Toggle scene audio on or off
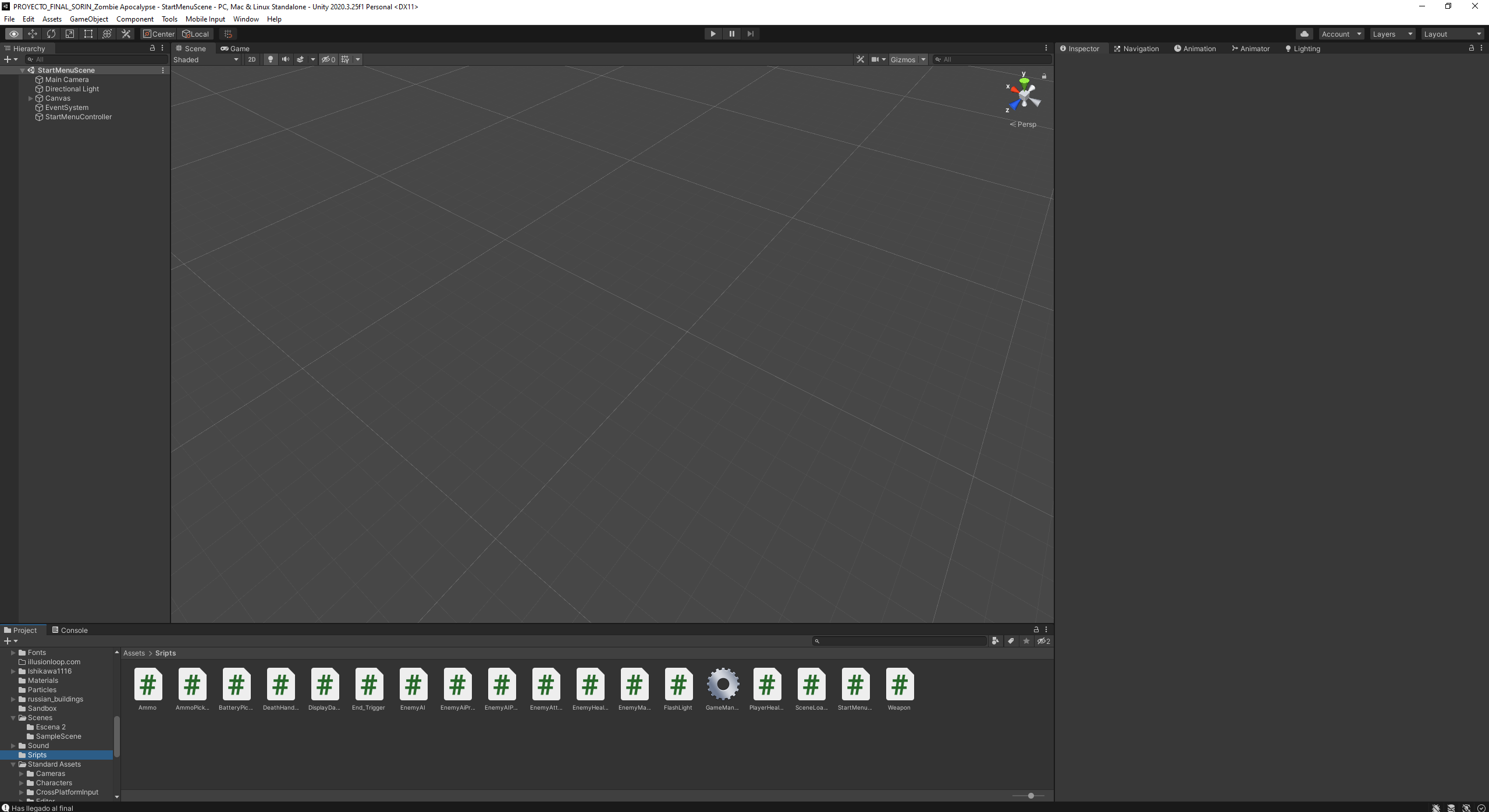 tap(285, 59)
